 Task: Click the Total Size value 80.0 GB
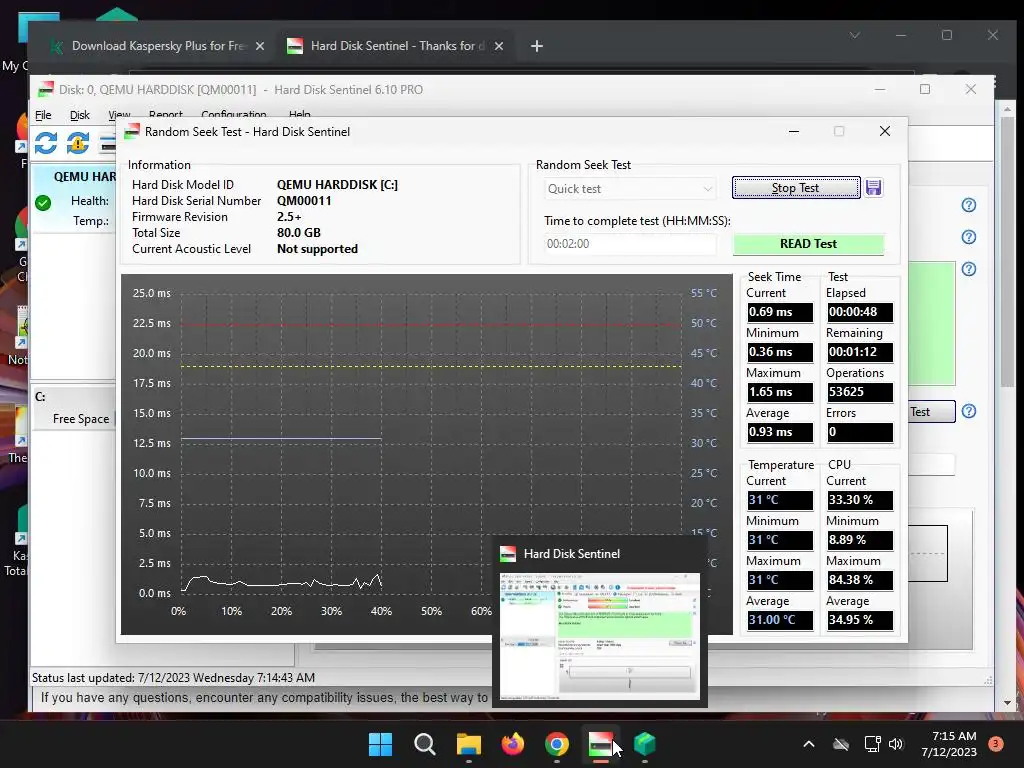coord(298,232)
